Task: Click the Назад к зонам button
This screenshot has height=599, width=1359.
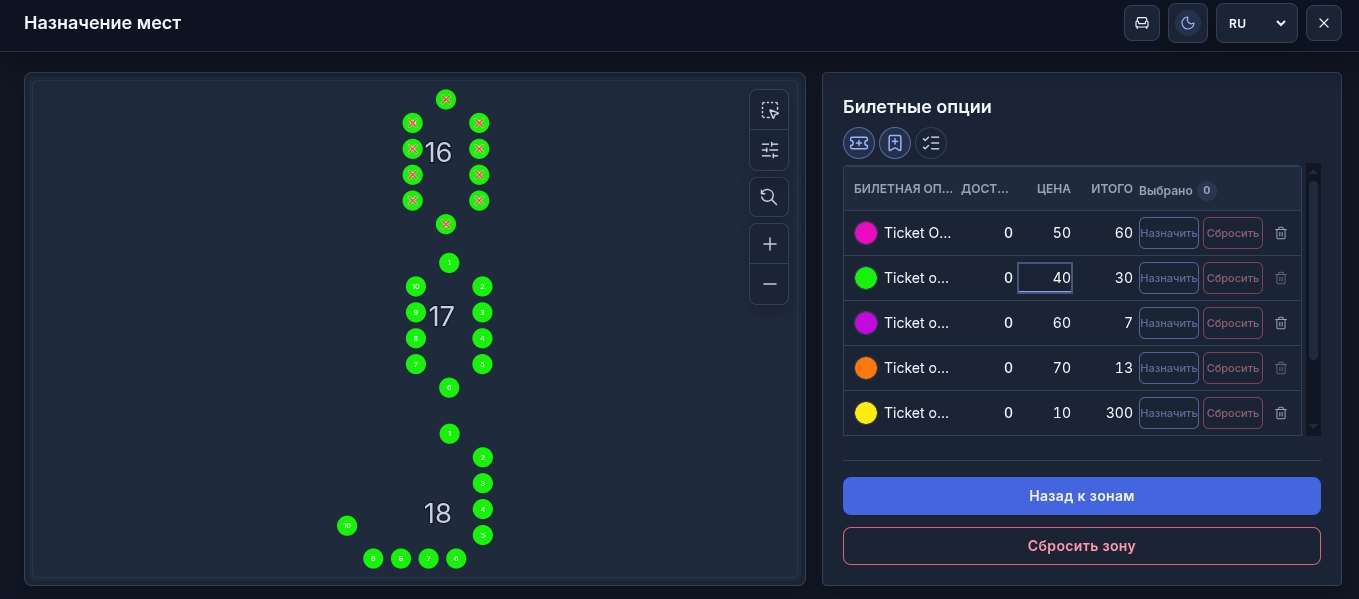Action: click(x=1082, y=496)
